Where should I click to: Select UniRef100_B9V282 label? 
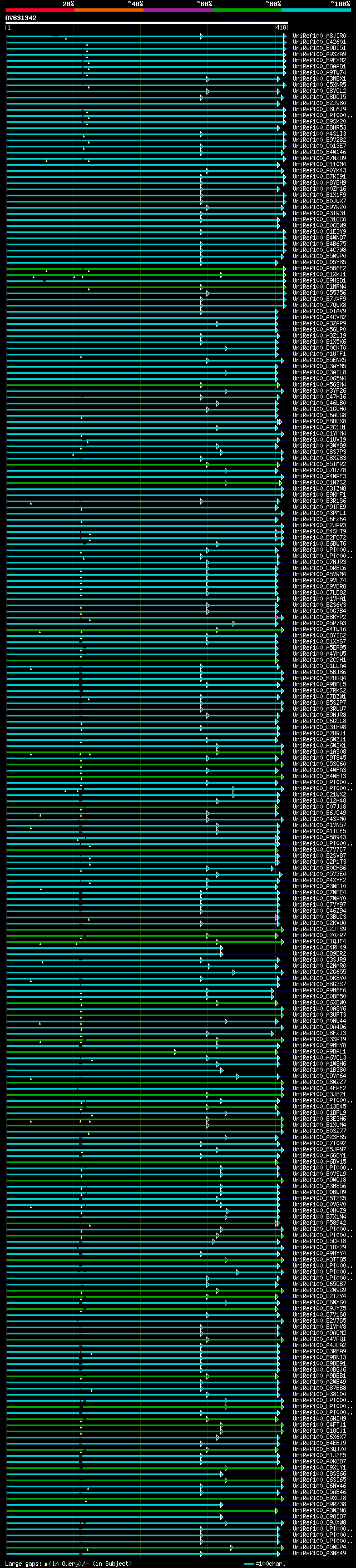coord(319,140)
